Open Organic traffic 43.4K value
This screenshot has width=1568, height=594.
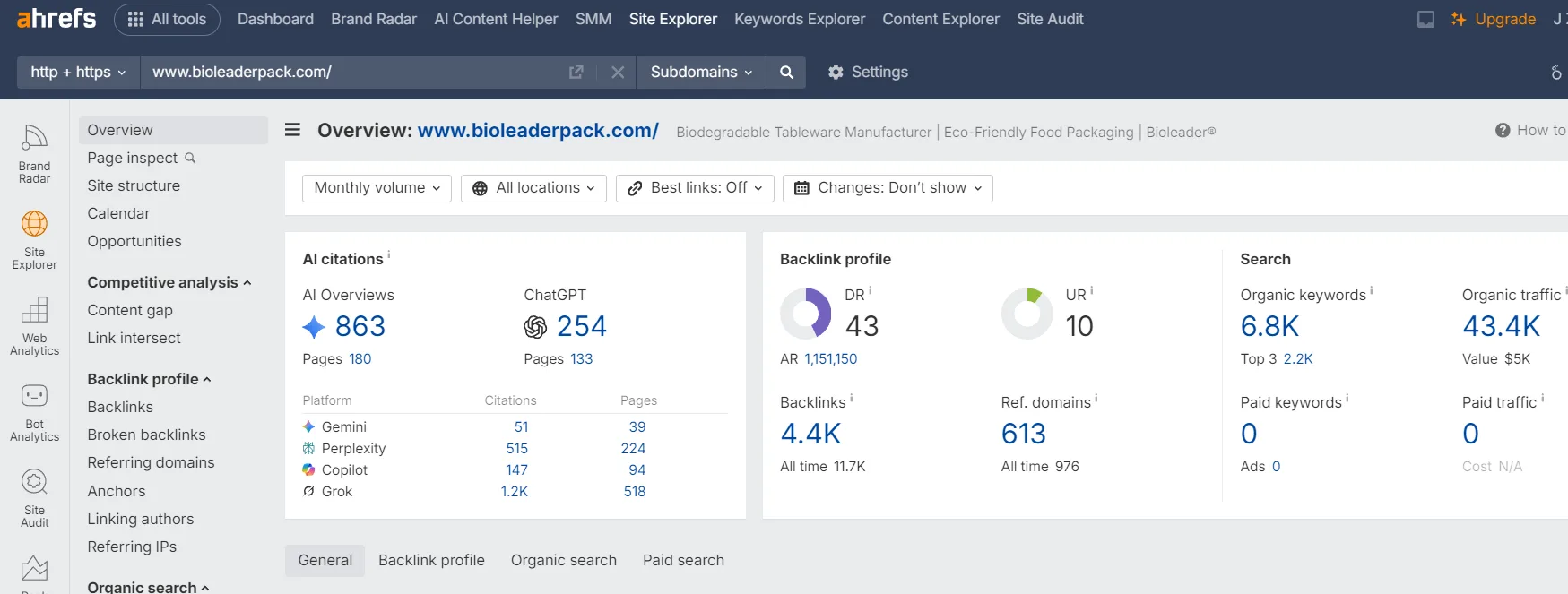click(x=1501, y=326)
